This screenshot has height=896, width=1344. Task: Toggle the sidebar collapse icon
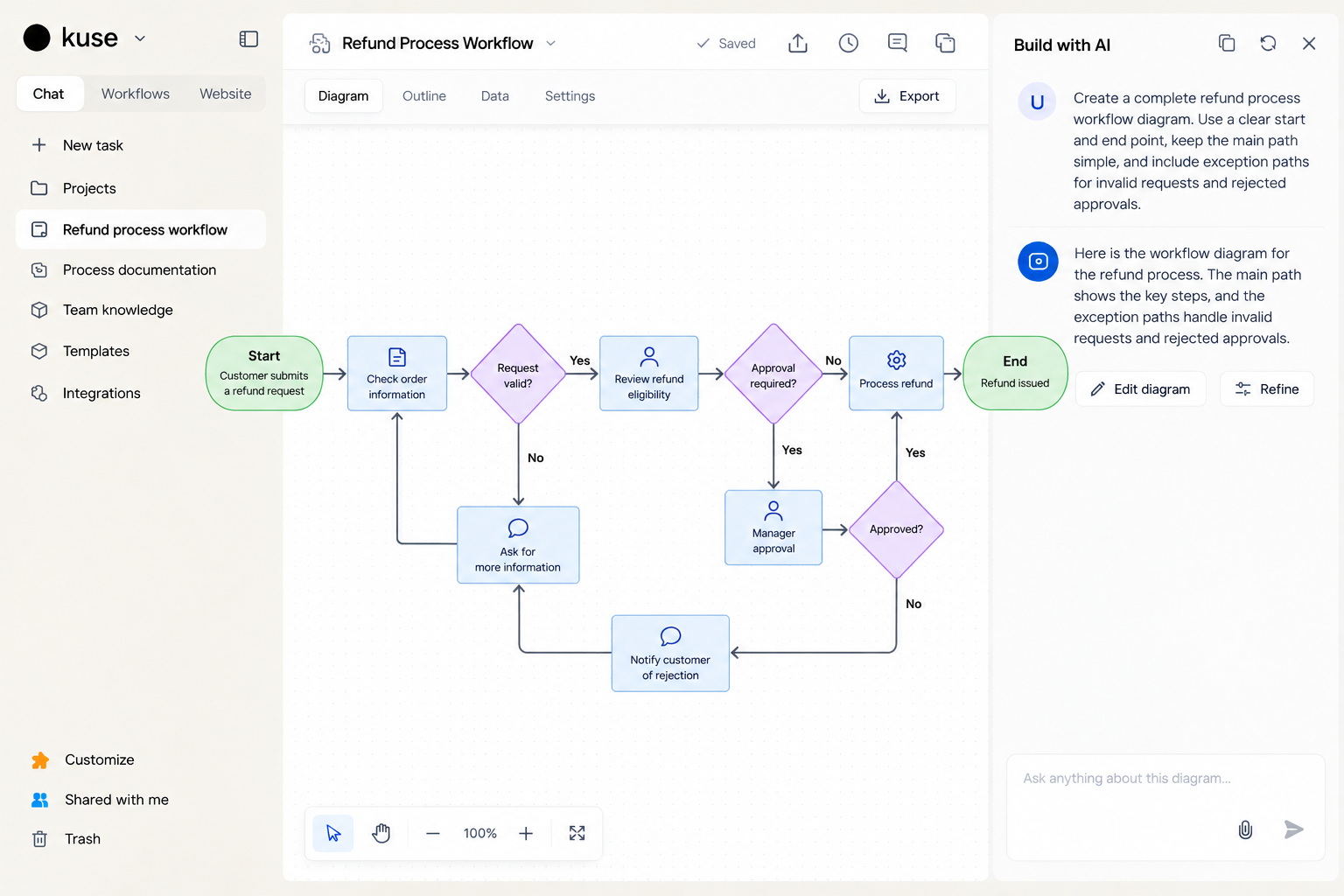[248, 38]
